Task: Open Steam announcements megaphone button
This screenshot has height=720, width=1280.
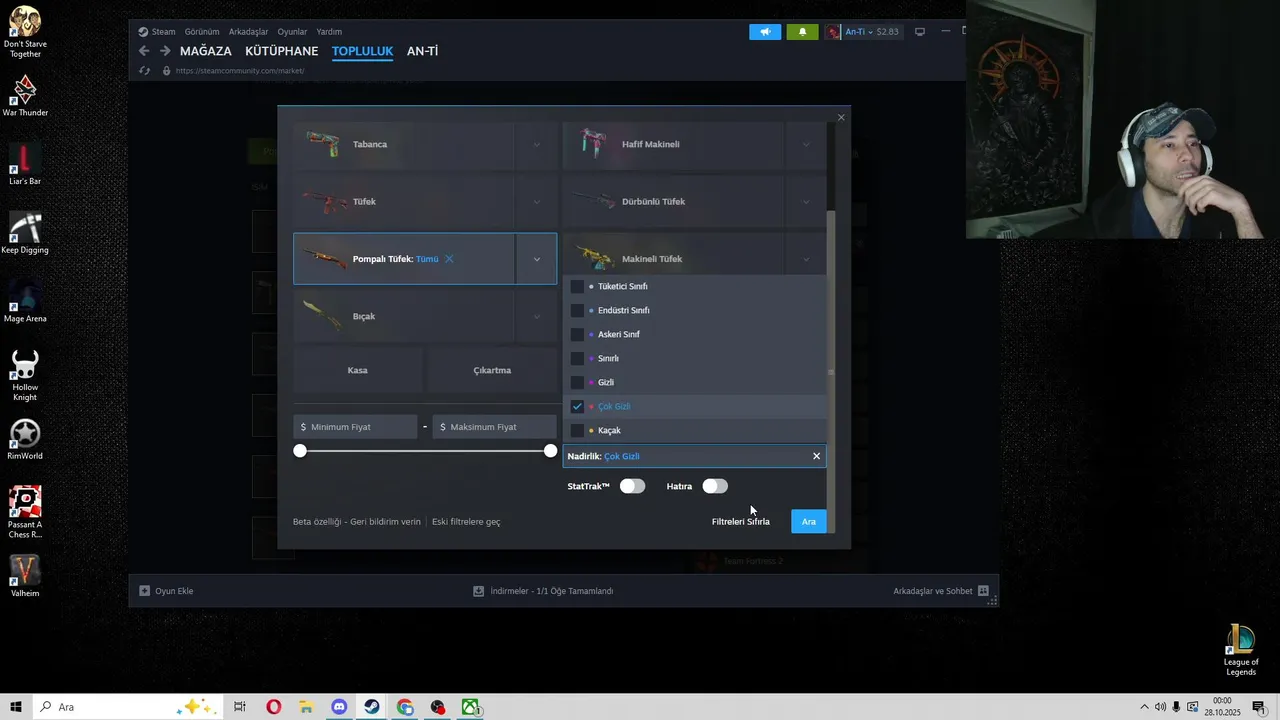Action: (x=765, y=32)
